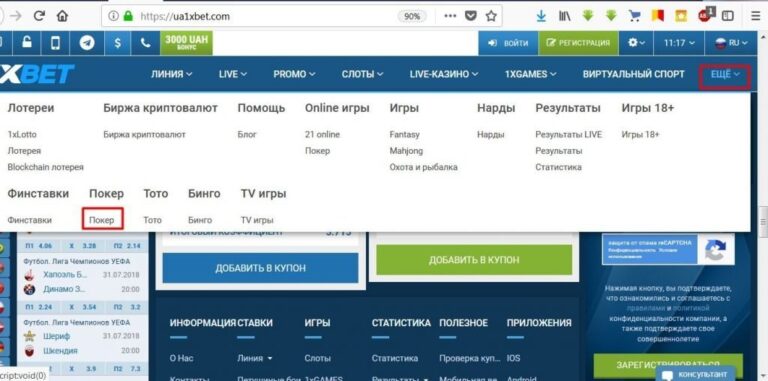The image size is (768, 381).
Task: Open the Консультант chat button
Action: pos(696,374)
